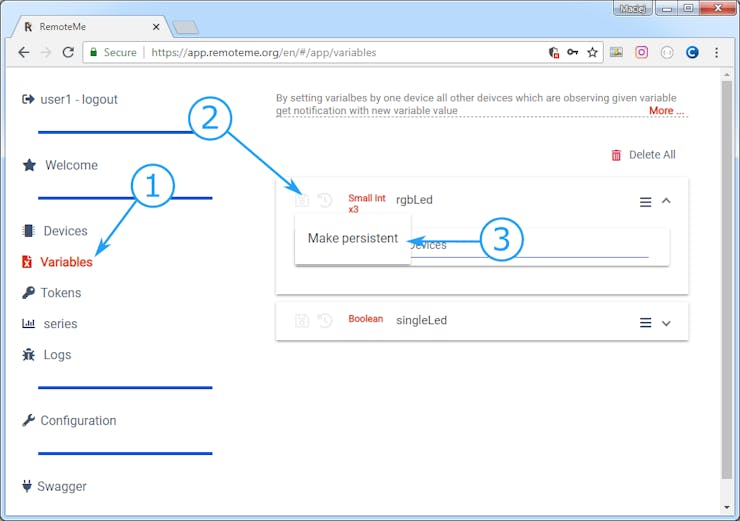Viewport: 740px width, 521px height.
Task: Select the RemoteMe browser tab
Action: pos(90,27)
